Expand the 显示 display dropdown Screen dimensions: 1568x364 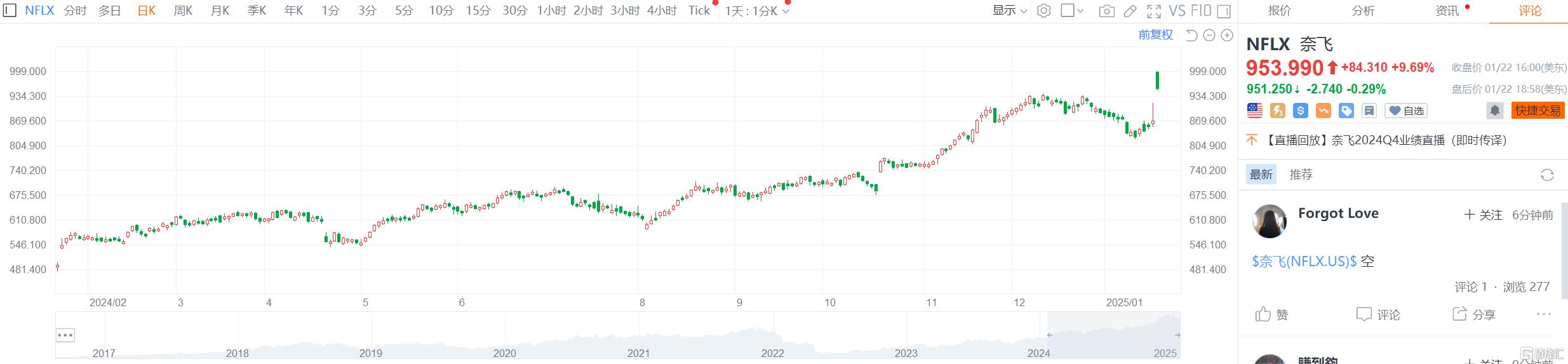tap(1010, 11)
